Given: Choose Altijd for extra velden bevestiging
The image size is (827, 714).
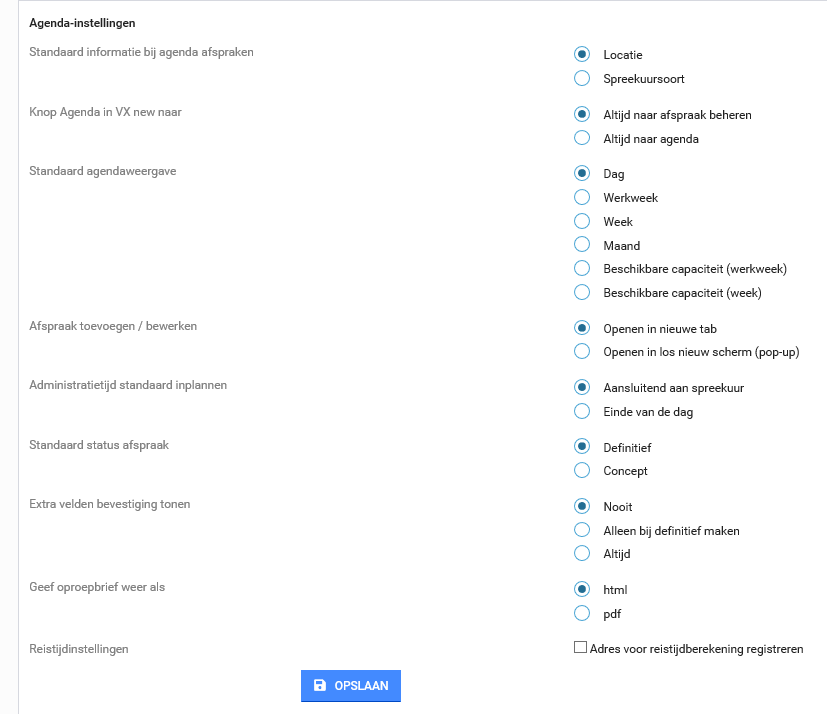Looking at the screenshot, I should tap(582, 553).
